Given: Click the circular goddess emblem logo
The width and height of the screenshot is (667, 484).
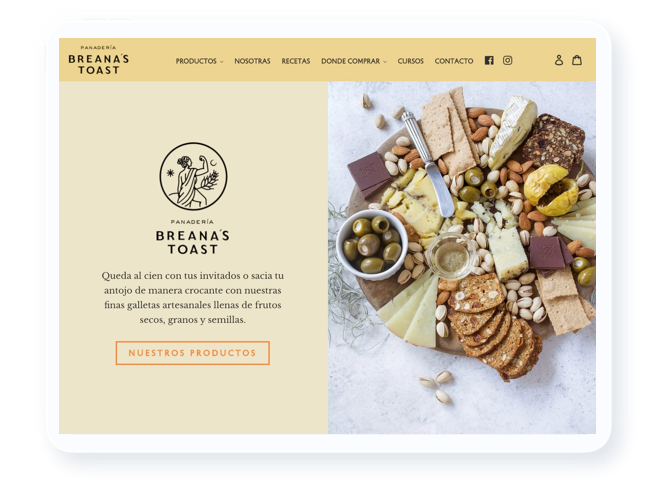Looking at the screenshot, I should click(194, 176).
